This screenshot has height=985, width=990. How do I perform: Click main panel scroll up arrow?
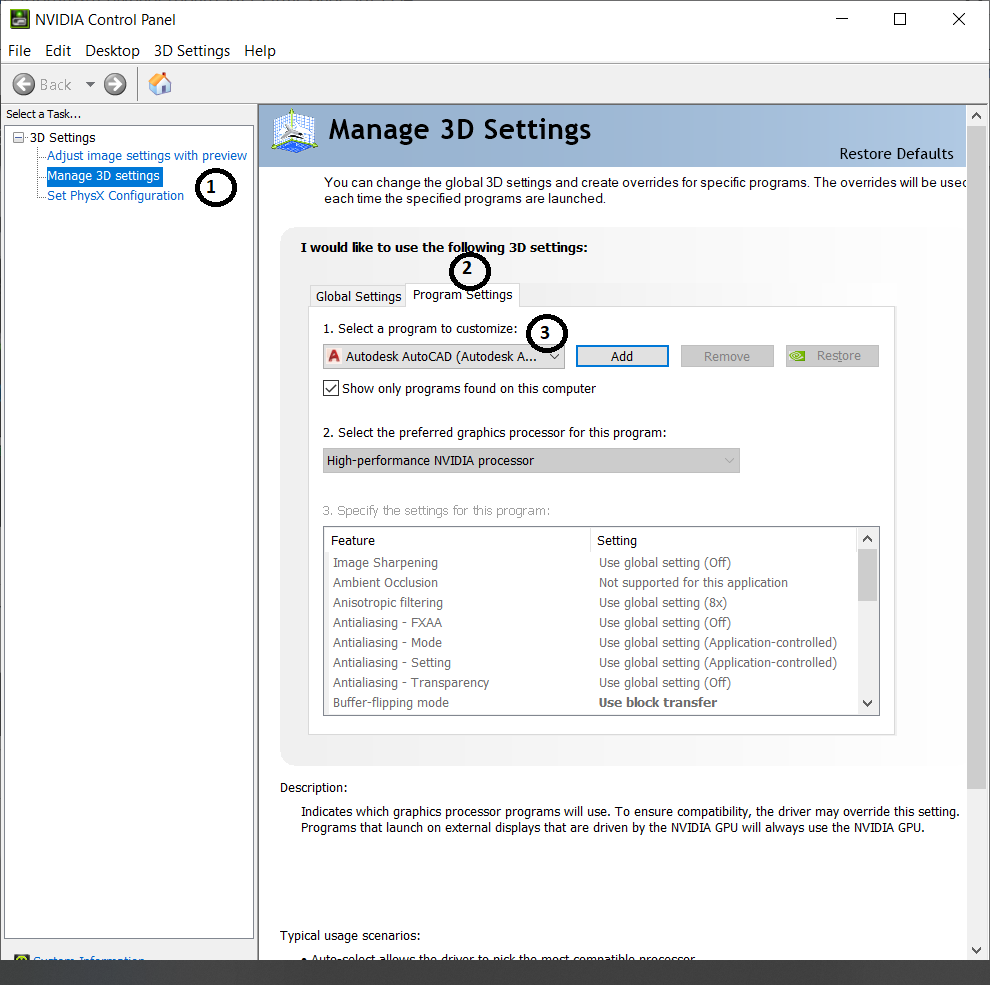coord(976,116)
